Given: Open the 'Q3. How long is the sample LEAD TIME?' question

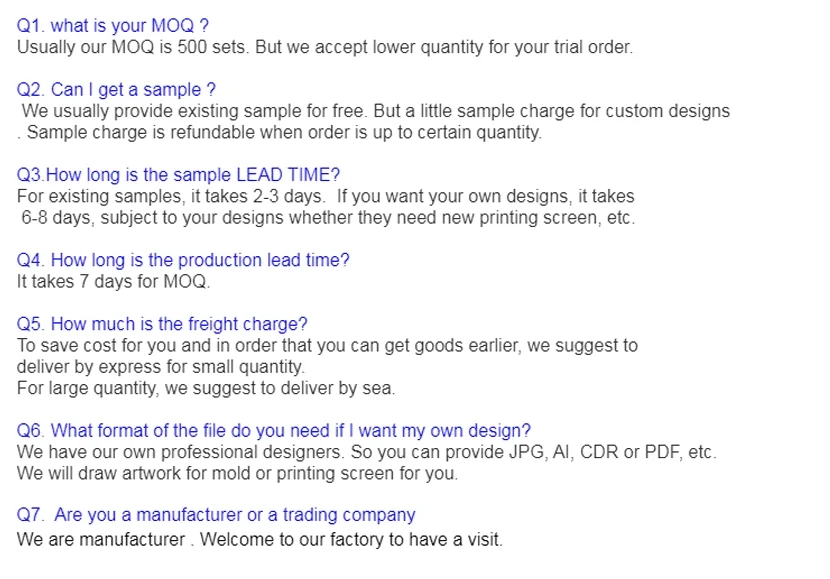Looking at the screenshot, I should 179,175.
